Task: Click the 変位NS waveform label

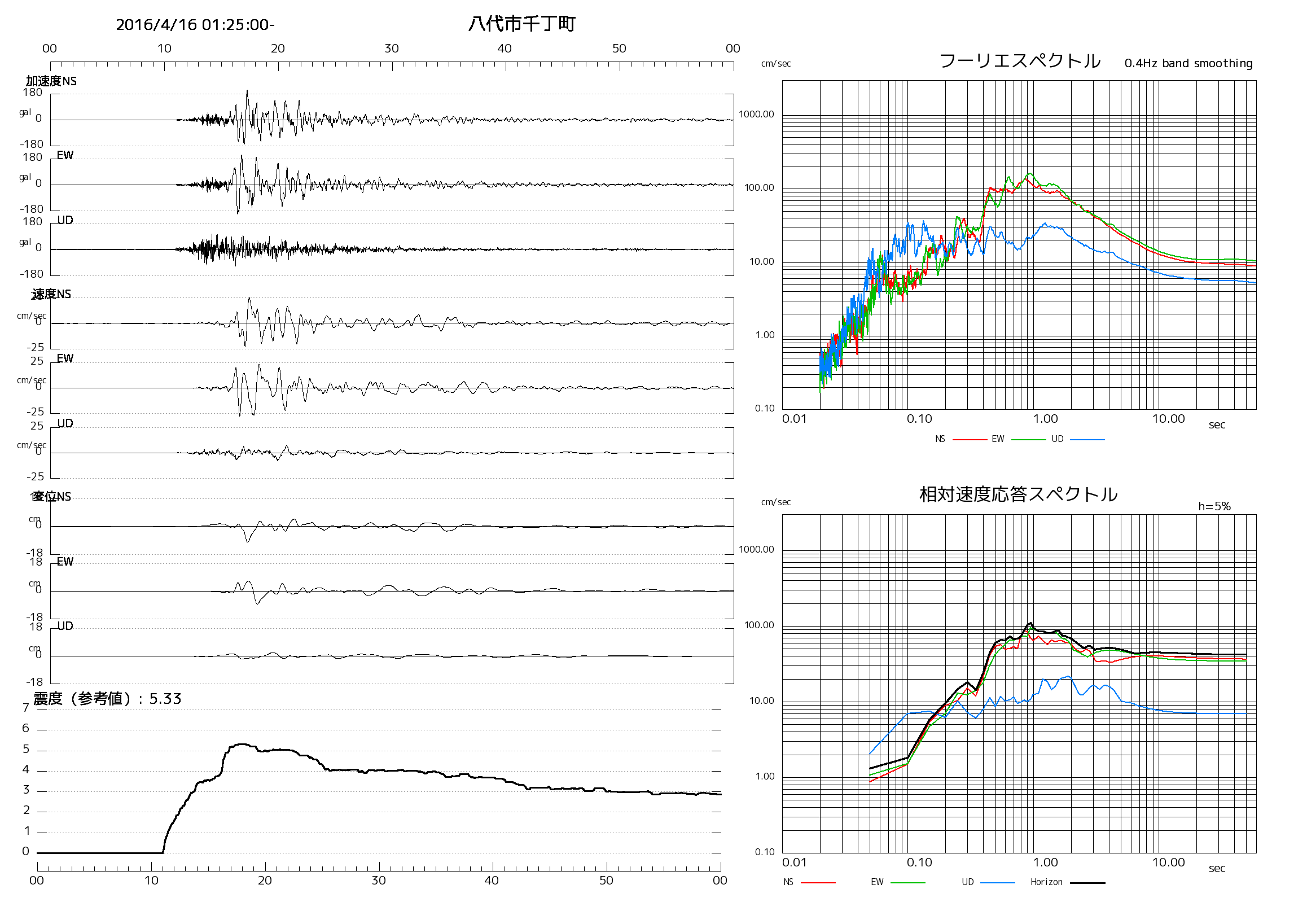Action: coord(51,497)
